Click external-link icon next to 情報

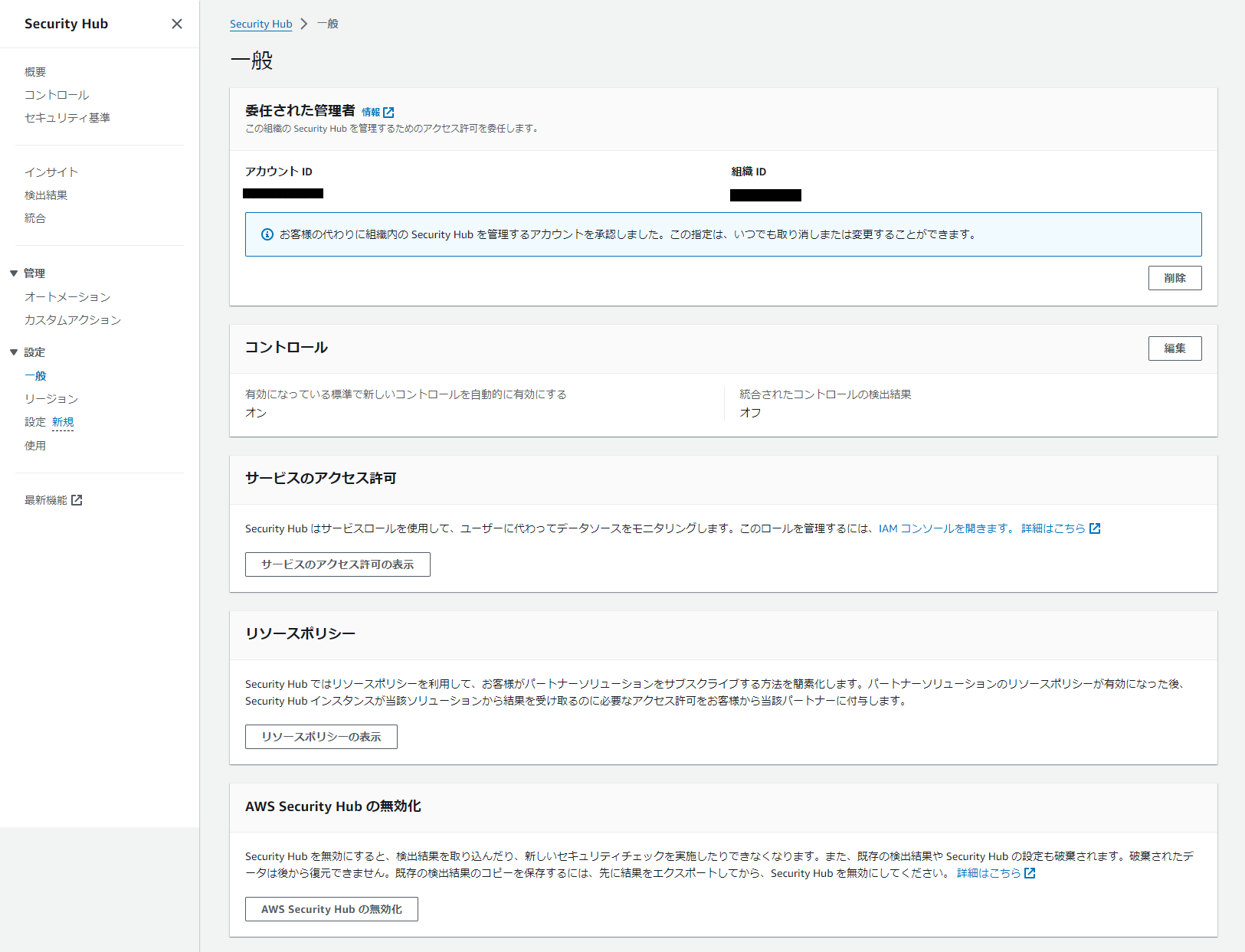388,113
